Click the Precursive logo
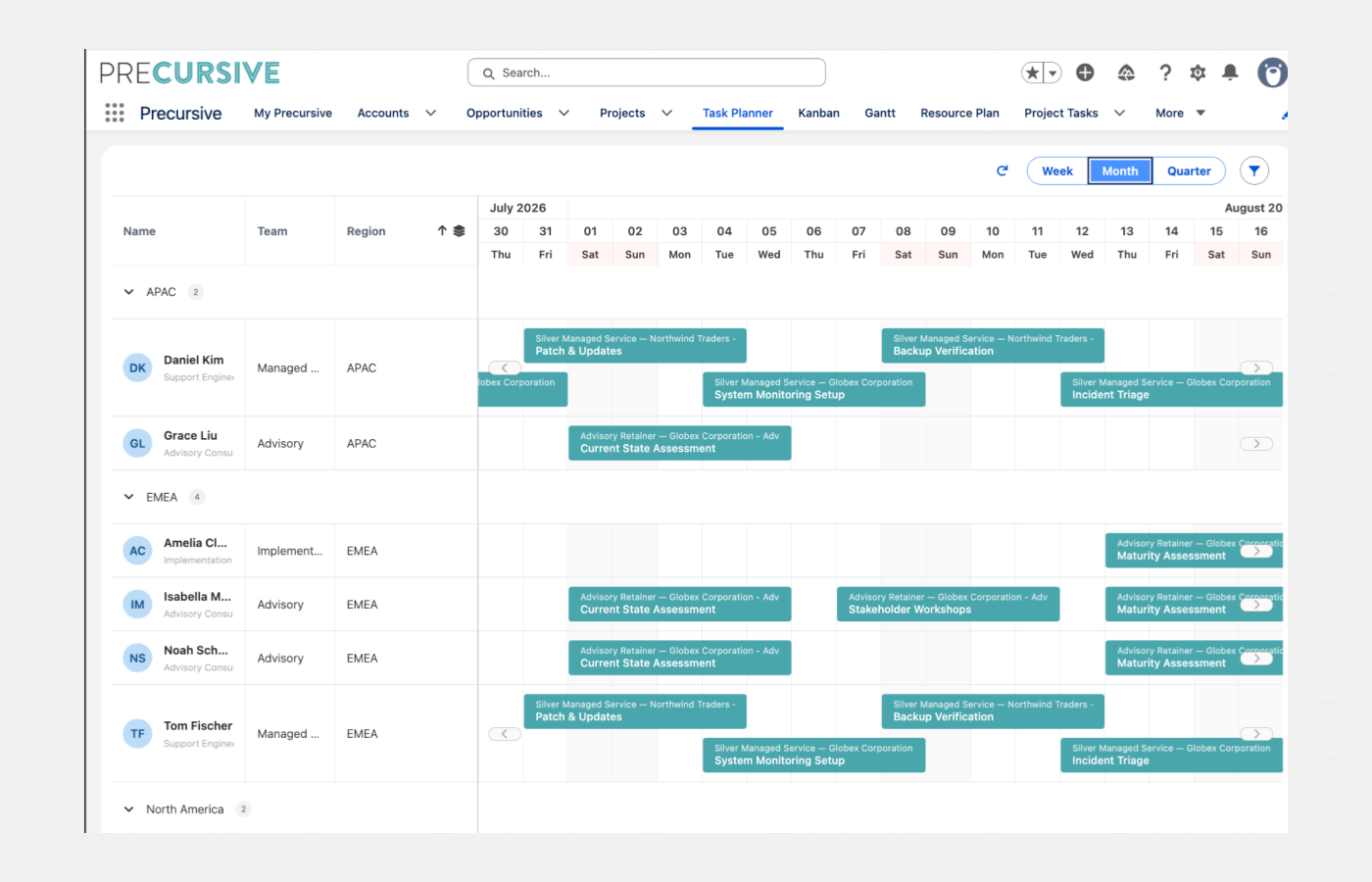1372x882 pixels. 190,73
